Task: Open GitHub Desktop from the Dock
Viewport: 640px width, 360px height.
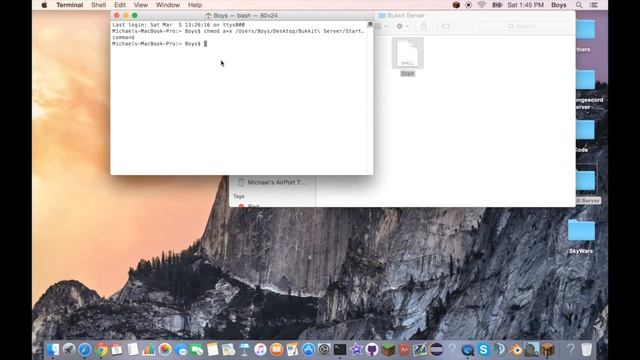Action: (x=372, y=350)
